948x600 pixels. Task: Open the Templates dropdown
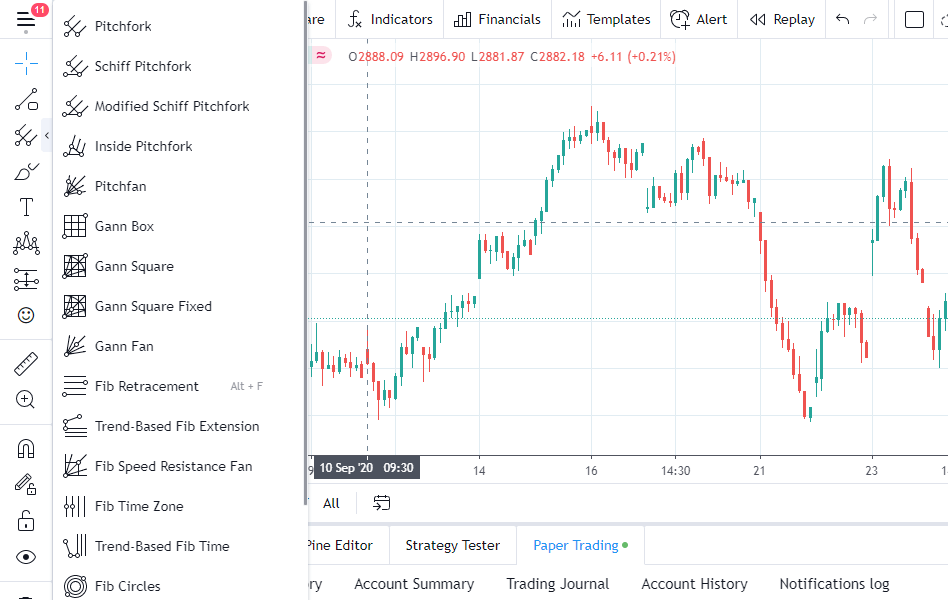[x=606, y=19]
